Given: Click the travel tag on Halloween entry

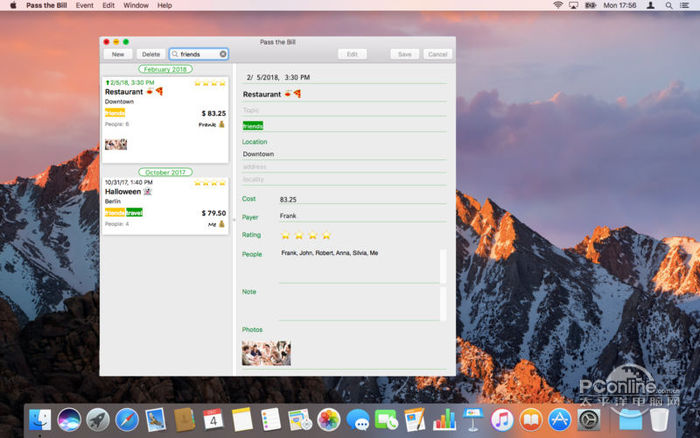Looking at the screenshot, I should point(134,212).
